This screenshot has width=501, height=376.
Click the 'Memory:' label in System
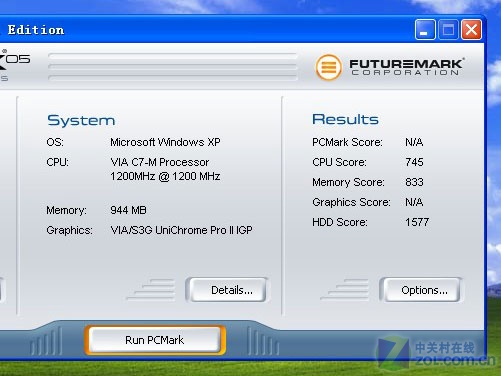[66, 210]
